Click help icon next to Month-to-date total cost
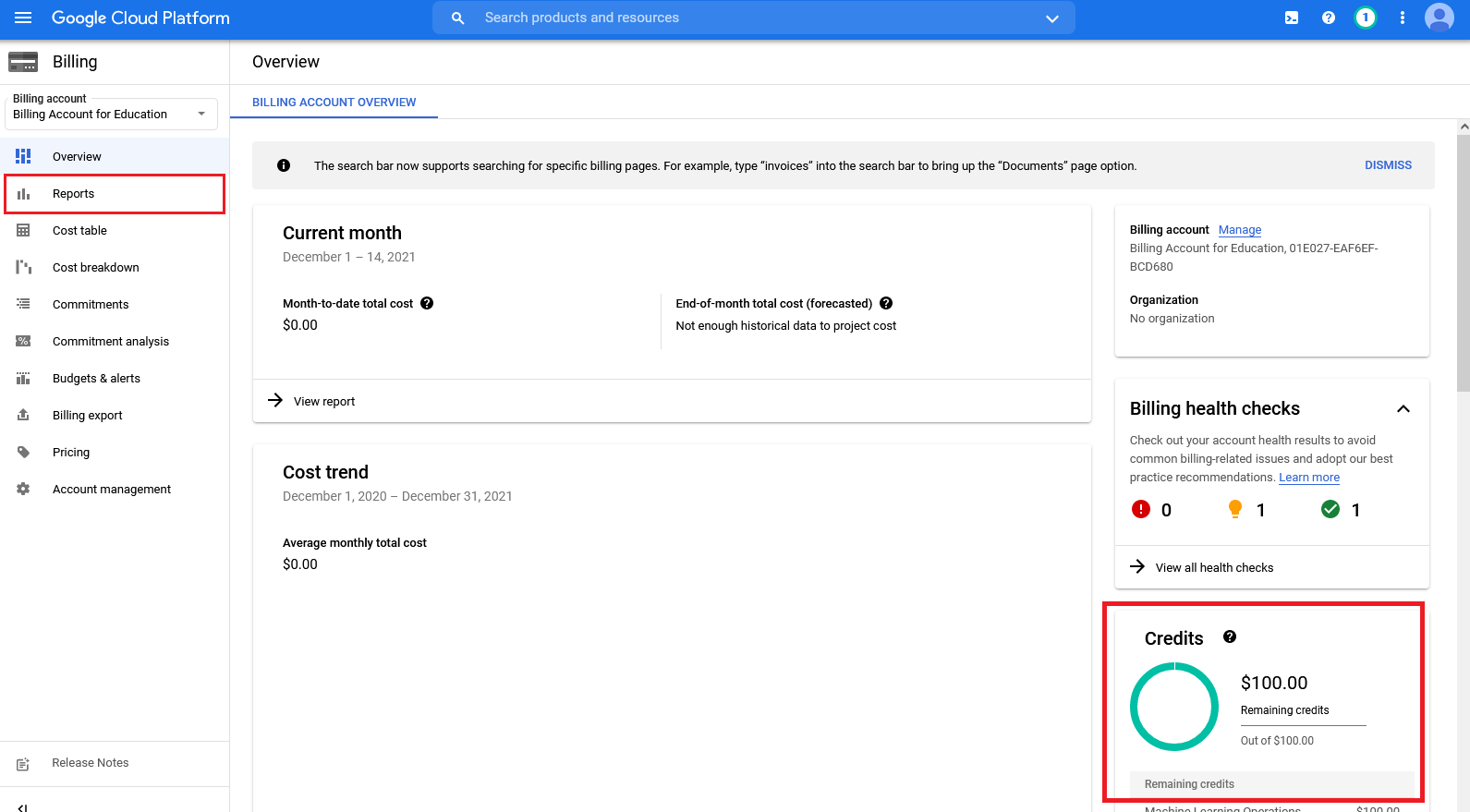The height and width of the screenshot is (812, 1470). pyautogui.click(x=427, y=303)
